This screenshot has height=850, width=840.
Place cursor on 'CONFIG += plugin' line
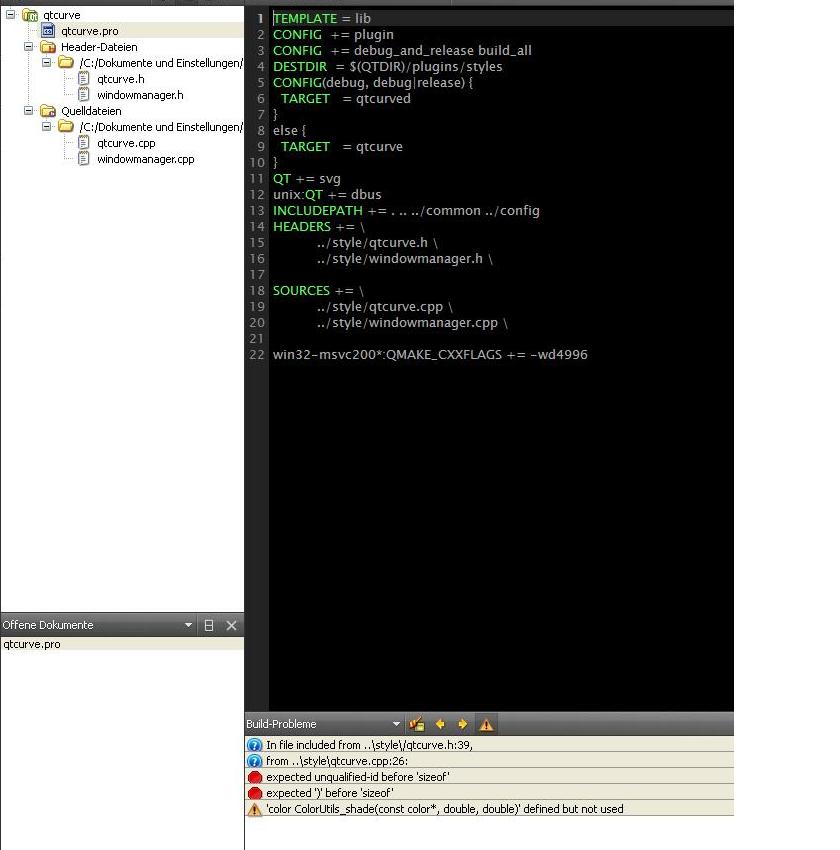[x=333, y=35]
